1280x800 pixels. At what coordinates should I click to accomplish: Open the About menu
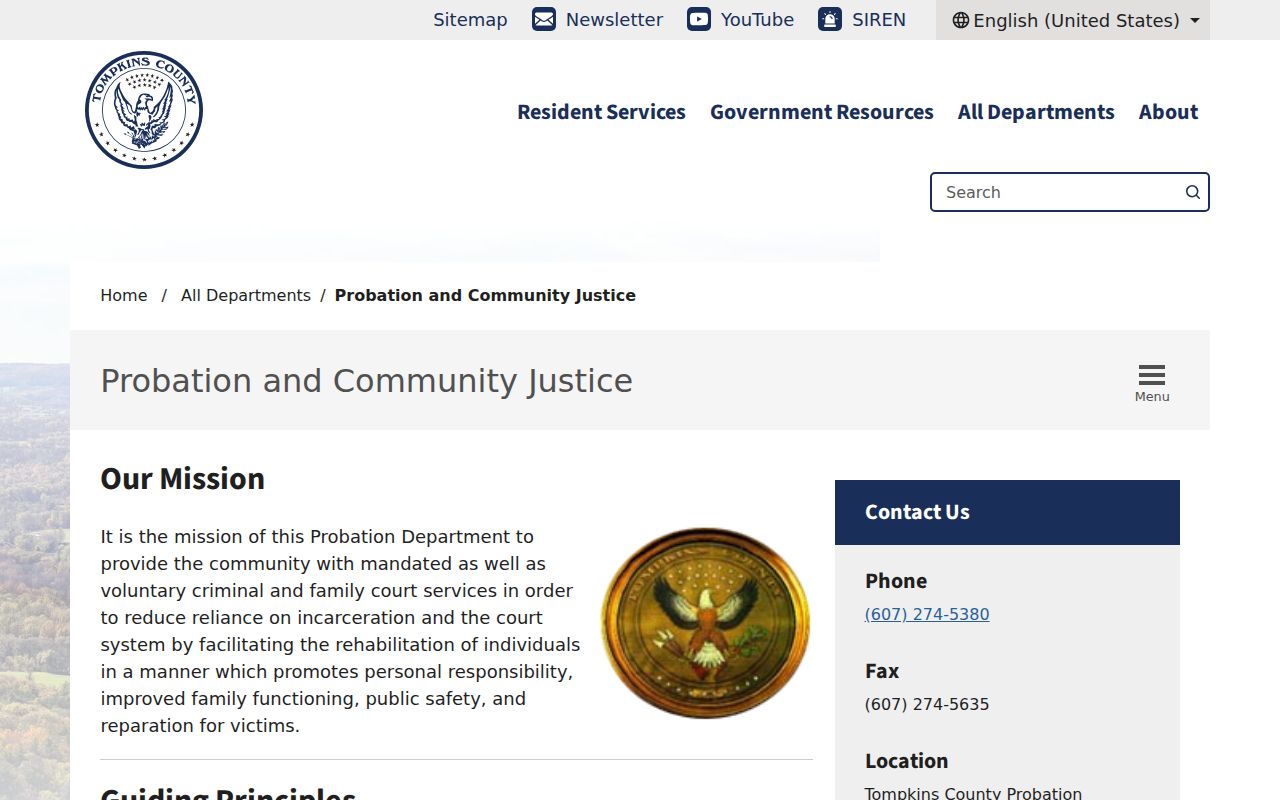point(1168,112)
